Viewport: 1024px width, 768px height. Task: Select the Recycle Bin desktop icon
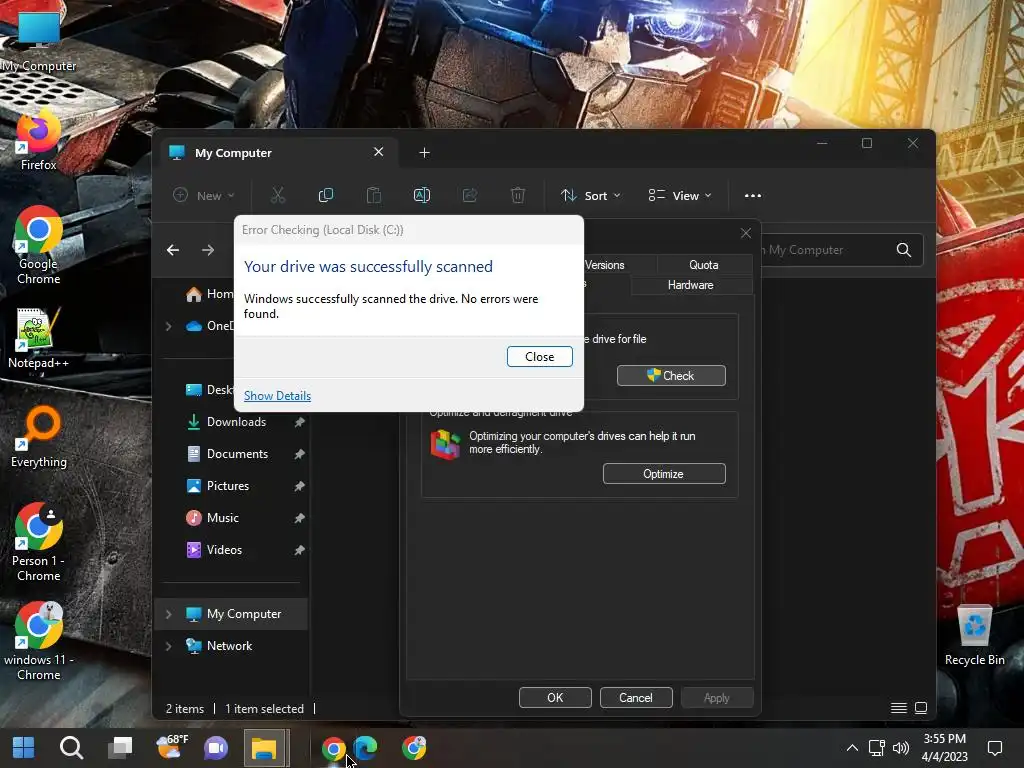tap(974, 635)
